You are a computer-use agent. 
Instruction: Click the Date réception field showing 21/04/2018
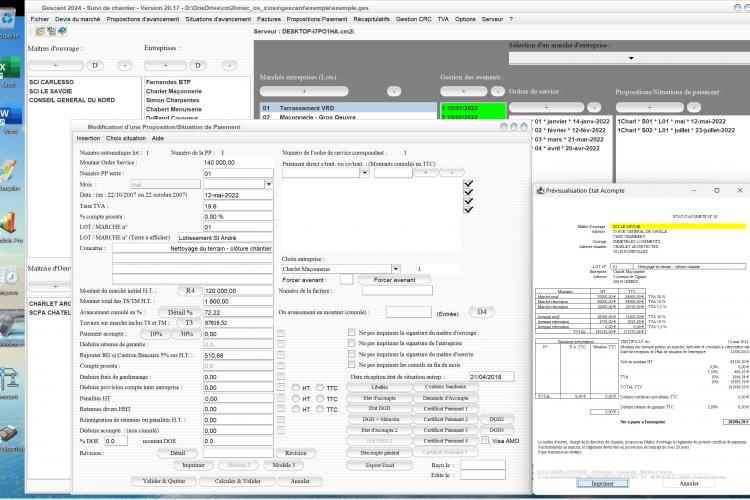492,377
